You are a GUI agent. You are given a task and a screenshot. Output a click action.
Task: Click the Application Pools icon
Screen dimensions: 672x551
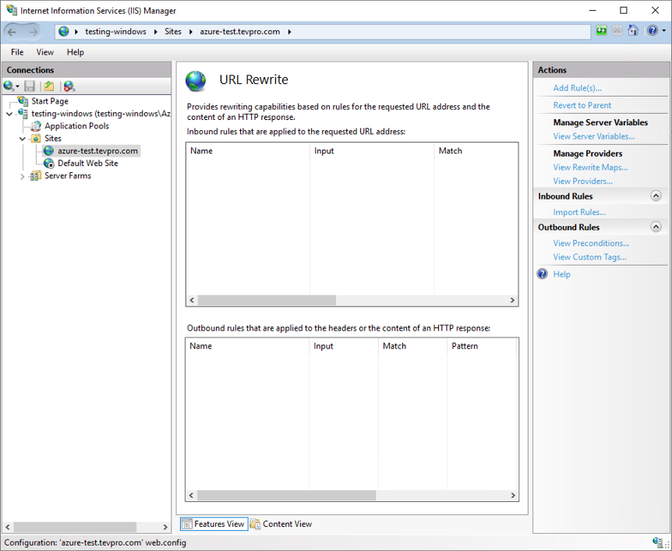pos(36,126)
